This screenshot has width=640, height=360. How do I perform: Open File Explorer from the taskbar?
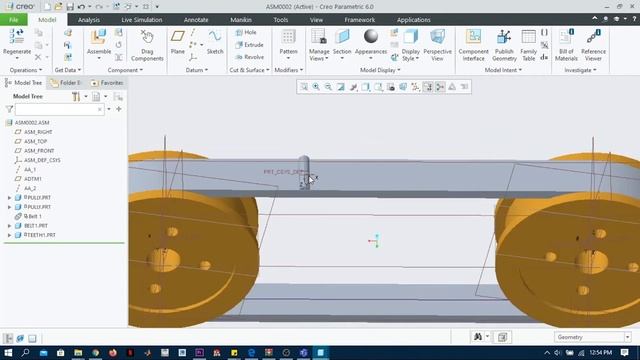(x=78, y=352)
